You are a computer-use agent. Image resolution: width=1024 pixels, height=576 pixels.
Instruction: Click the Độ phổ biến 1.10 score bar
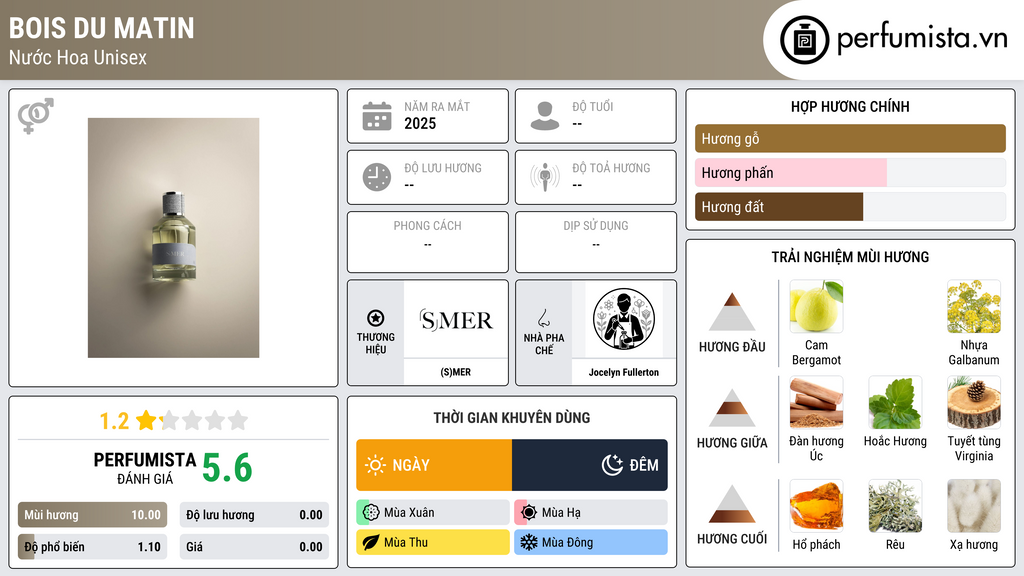92,547
